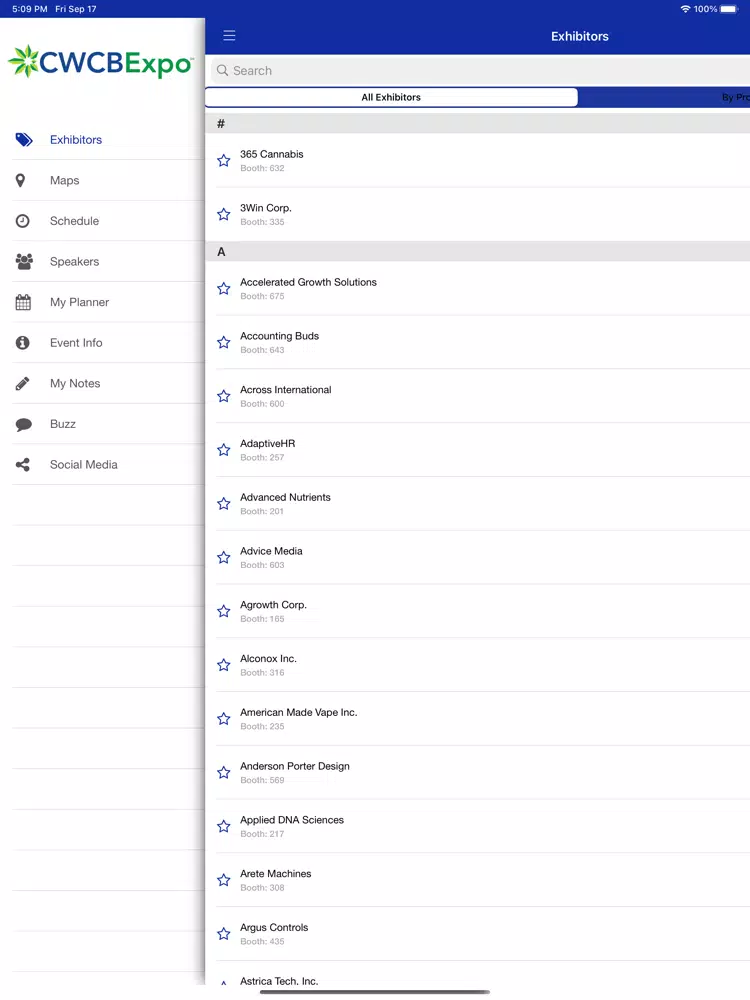Toggle favorite star for Advice Media
The height and width of the screenshot is (1000, 750).
click(x=224, y=557)
